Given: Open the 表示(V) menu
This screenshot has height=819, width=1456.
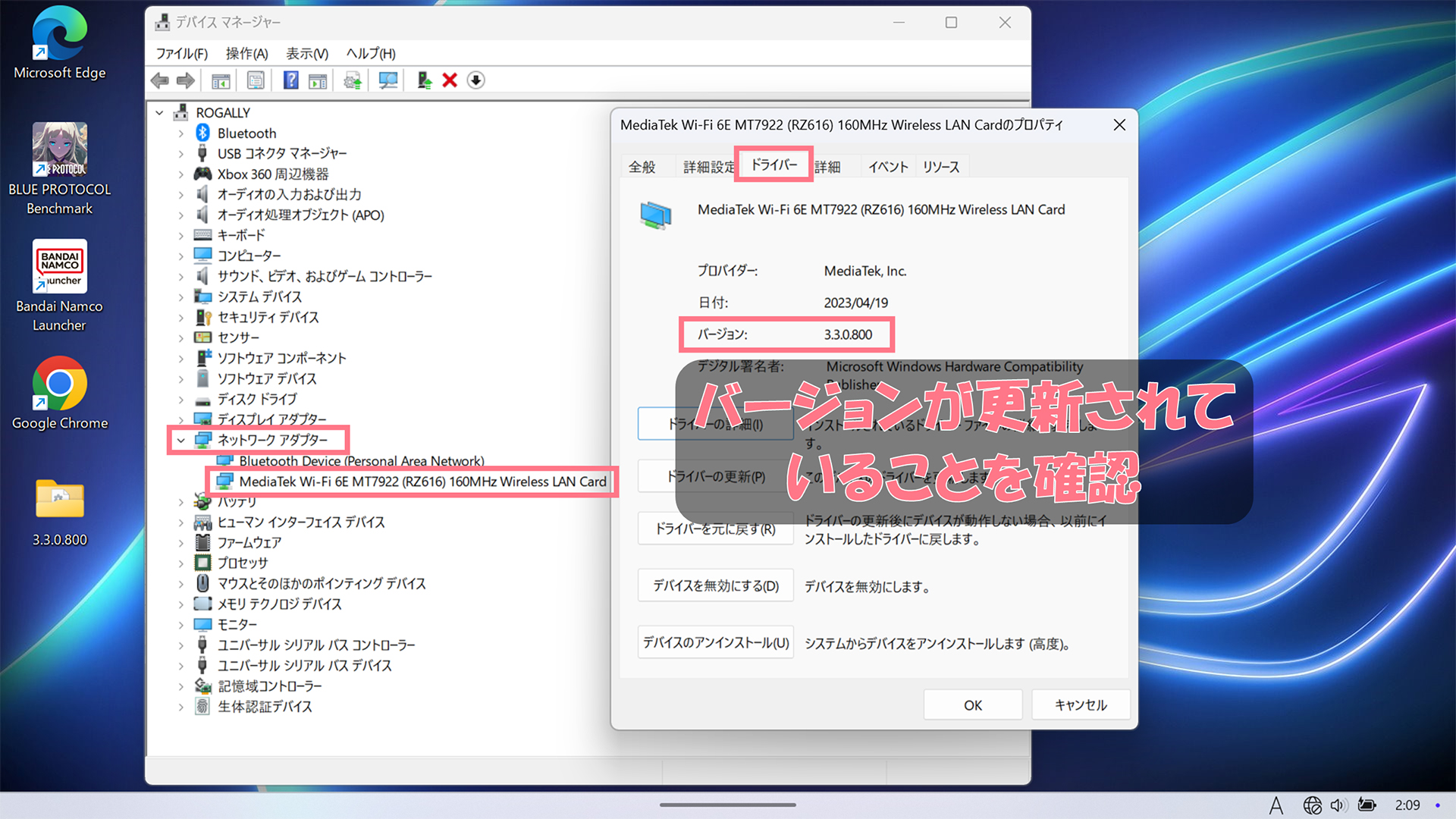Looking at the screenshot, I should point(307,54).
